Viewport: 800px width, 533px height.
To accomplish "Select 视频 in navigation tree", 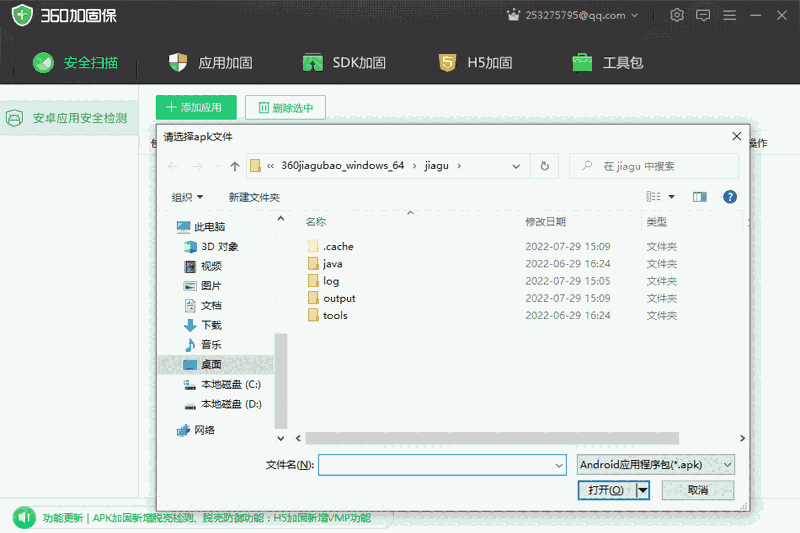I will 203,266.
